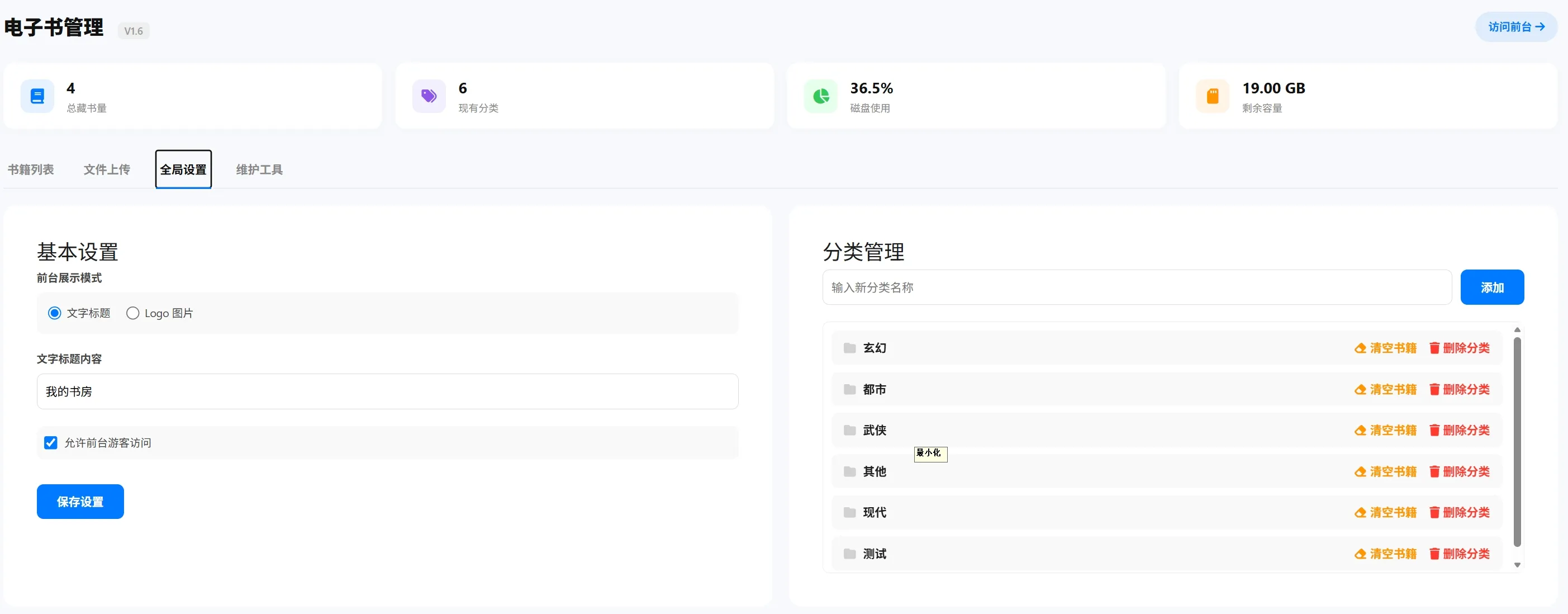Image resolution: width=1568 pixels, height=614 pixels.
Task: Click the folder icon beside 武侠
Action: (850, 430)
